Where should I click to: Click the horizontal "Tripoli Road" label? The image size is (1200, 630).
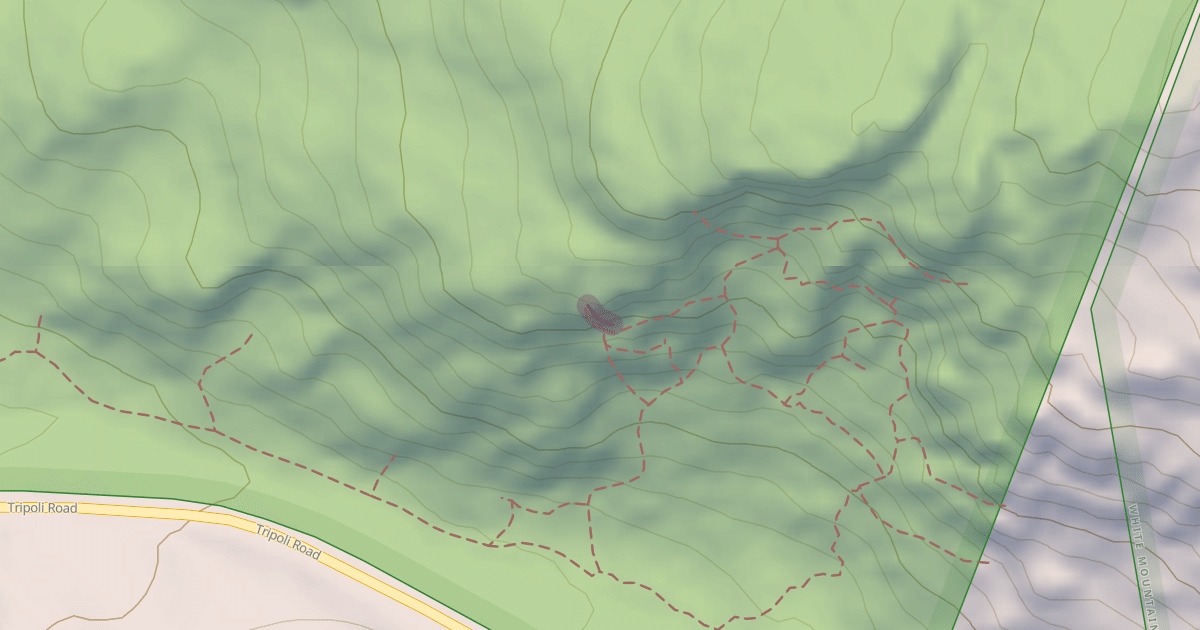42,509
